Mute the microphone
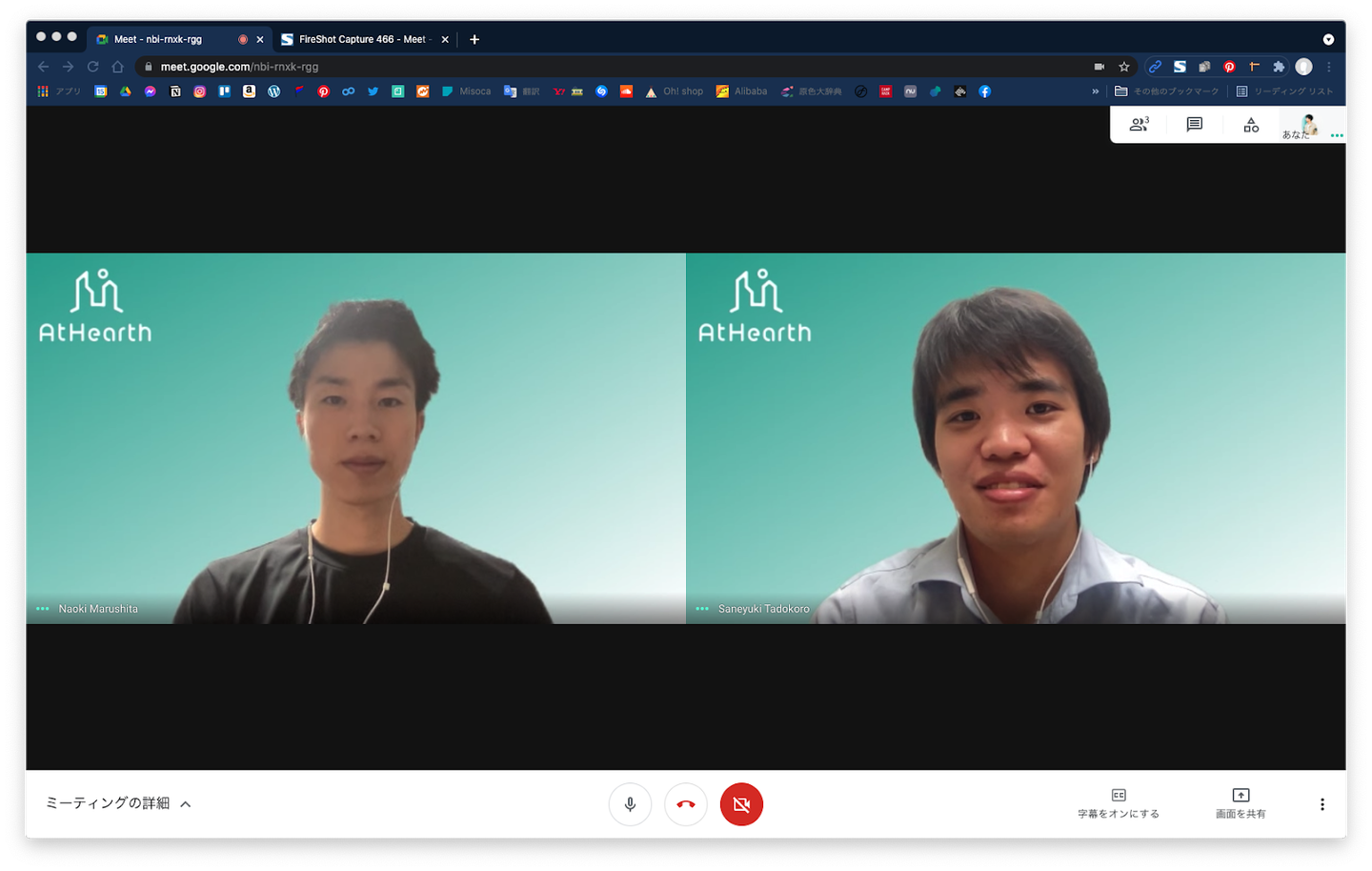Viewport: 1372px width, 871px height. click(630, 804)
